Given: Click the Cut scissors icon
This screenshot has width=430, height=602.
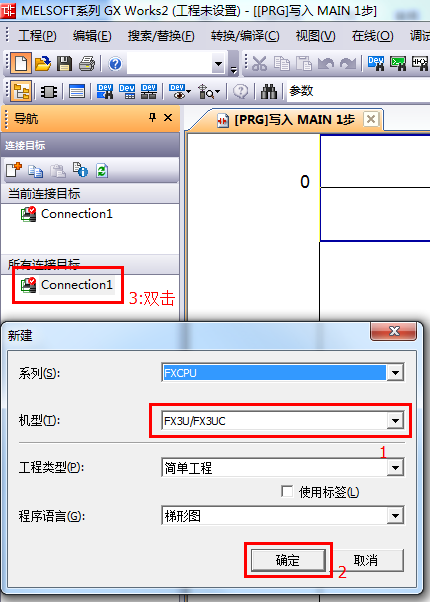Looking at the screenshot, I should point(260,63).
